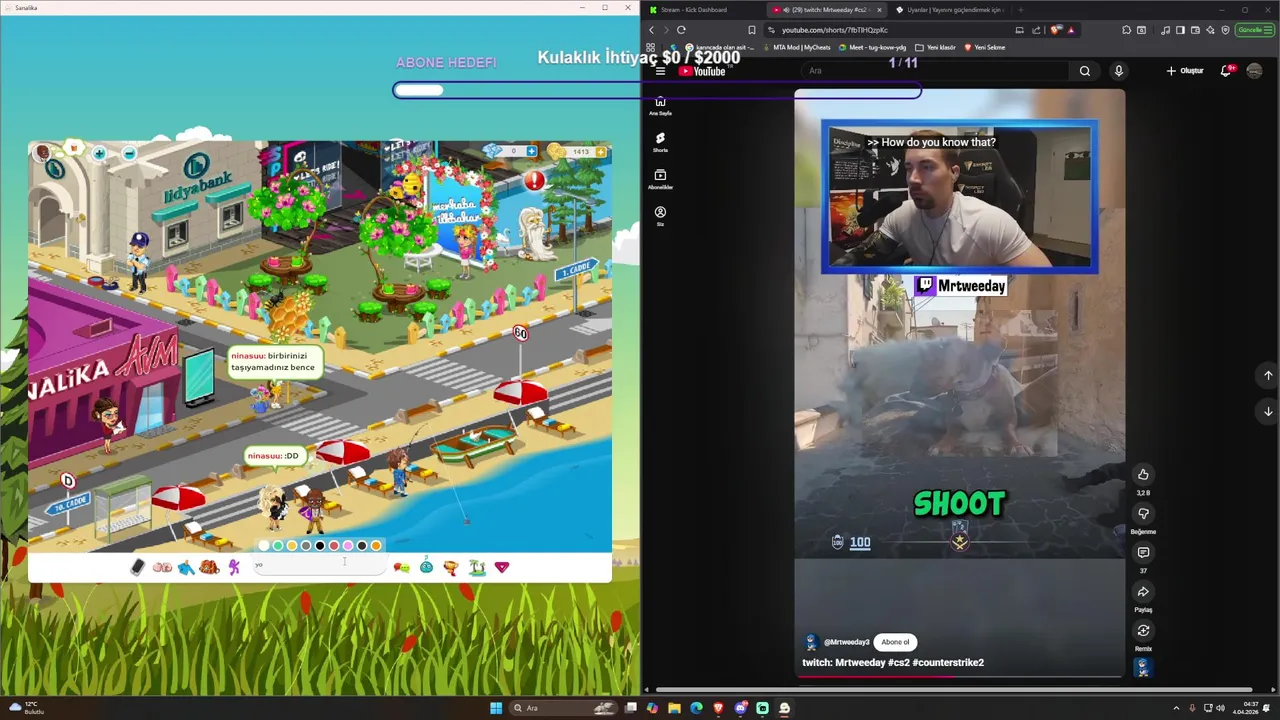Click YouTube voice search microphone
The height and width of the screenshot is (720, 1280).
(x=1118, y=71)
